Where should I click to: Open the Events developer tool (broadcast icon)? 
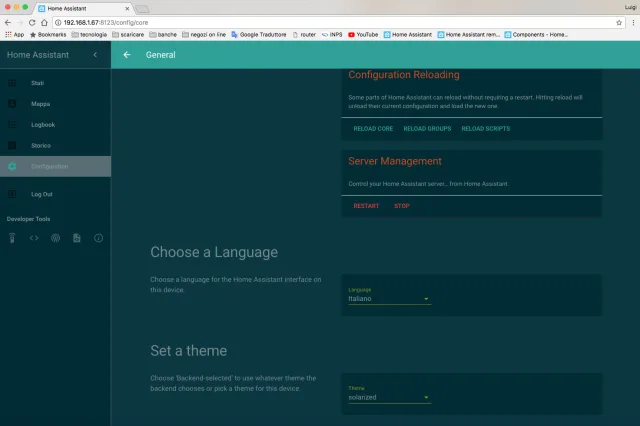click(56, 238)
